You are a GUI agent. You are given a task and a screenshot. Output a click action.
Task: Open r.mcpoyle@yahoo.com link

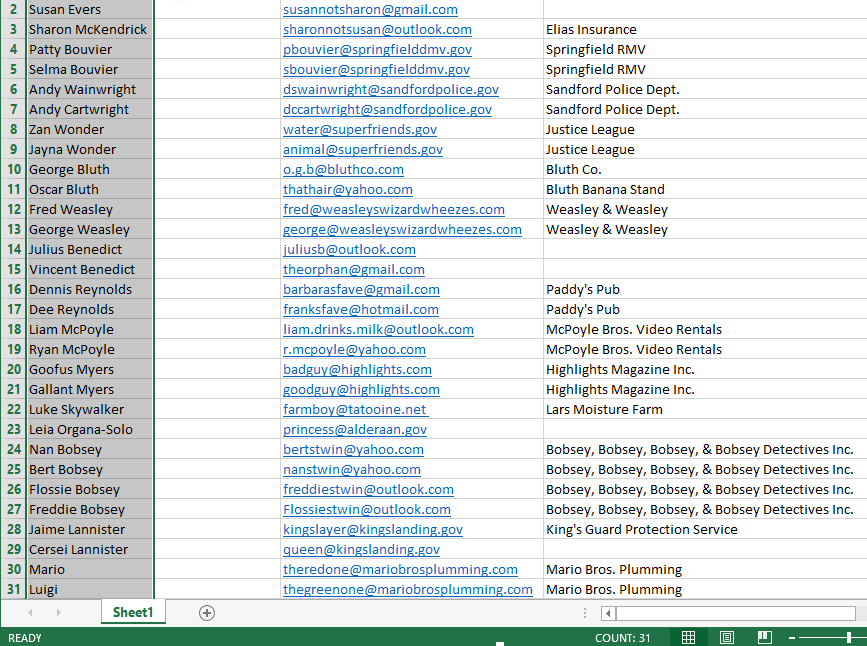click(x=354, y=349)
